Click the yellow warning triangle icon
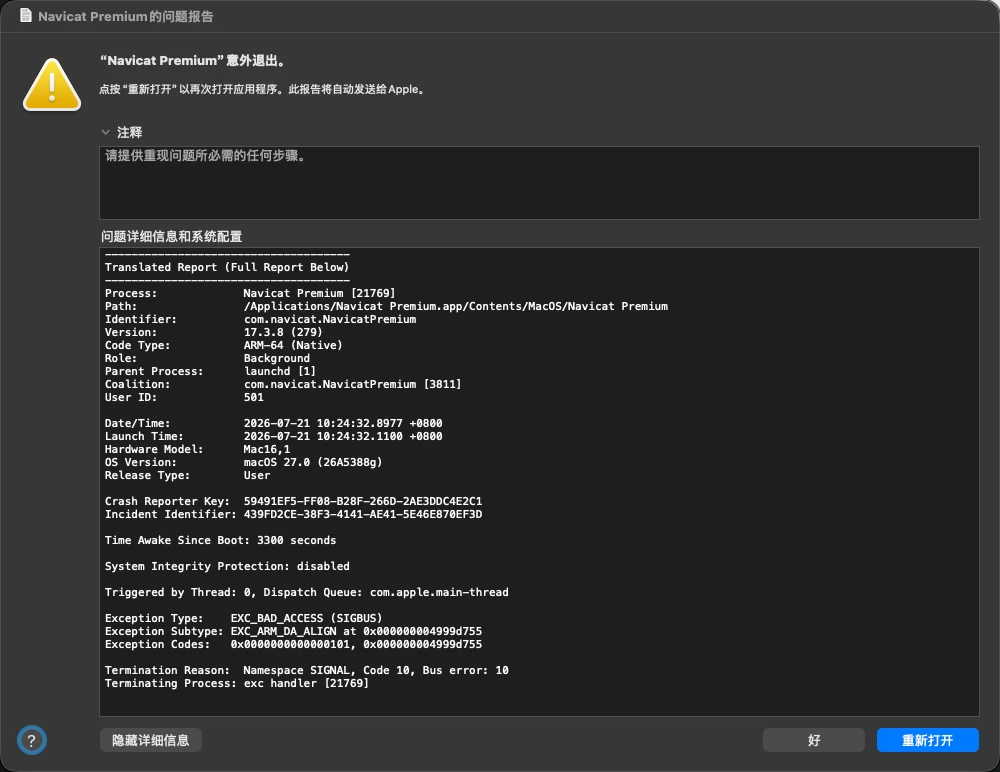The image size is (1000, 772). click(x=52, y=85)
